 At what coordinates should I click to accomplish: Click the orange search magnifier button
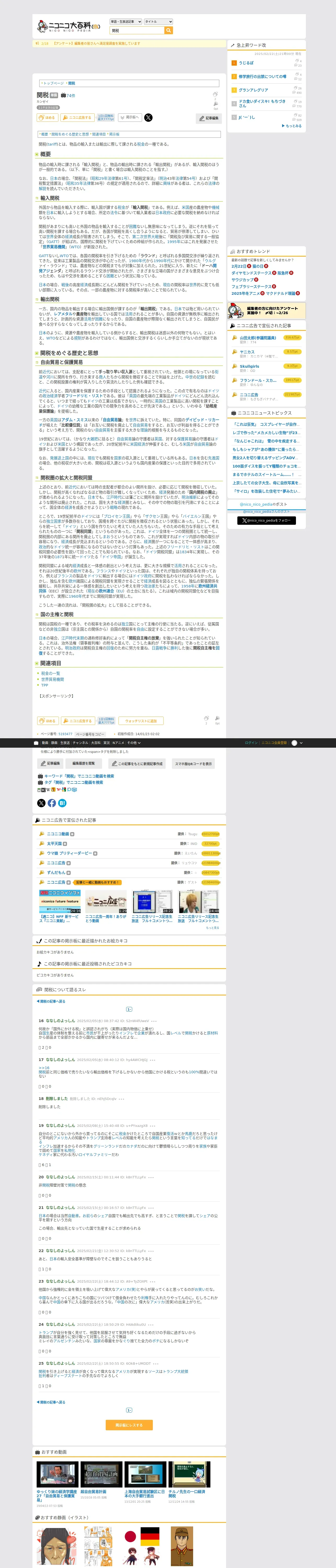(x=168, y=30)
